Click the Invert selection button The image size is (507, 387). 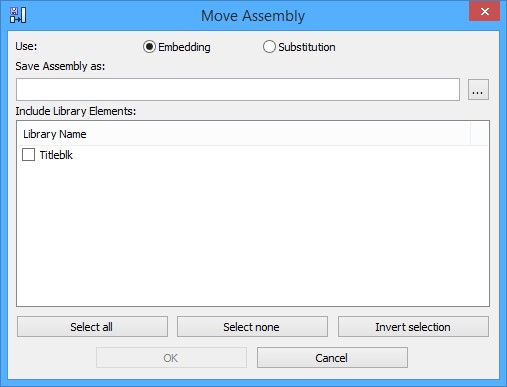click(413, 327)
